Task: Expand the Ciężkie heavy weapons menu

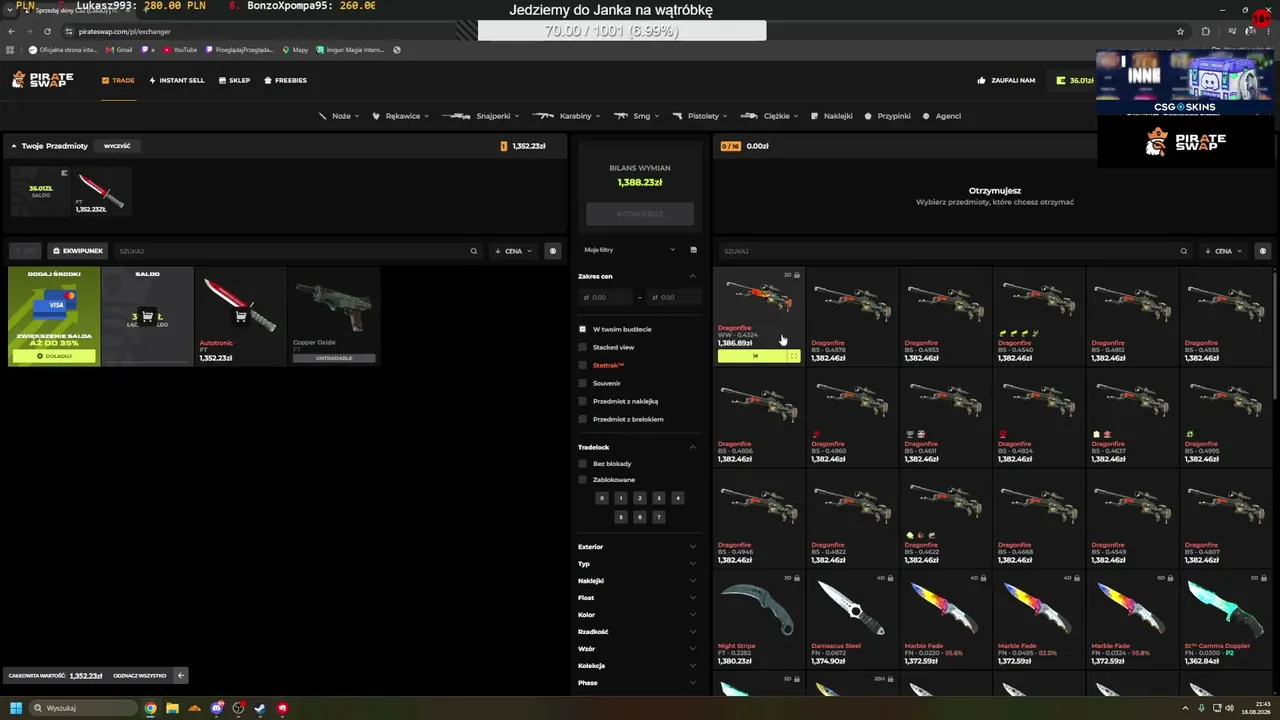Action: coord(770,116)
